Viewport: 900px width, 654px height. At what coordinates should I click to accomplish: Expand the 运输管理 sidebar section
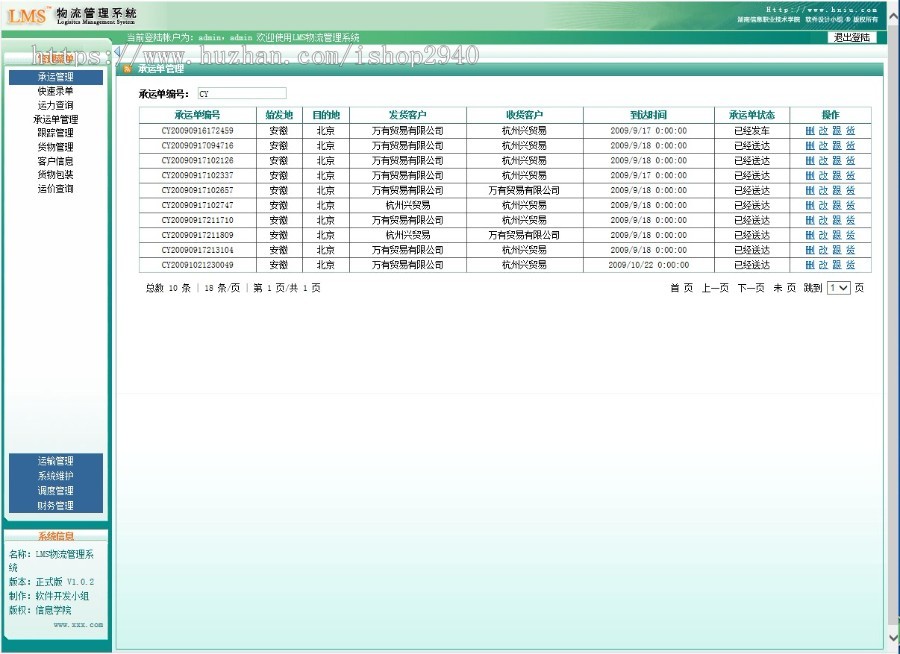(x=56, y=460)
